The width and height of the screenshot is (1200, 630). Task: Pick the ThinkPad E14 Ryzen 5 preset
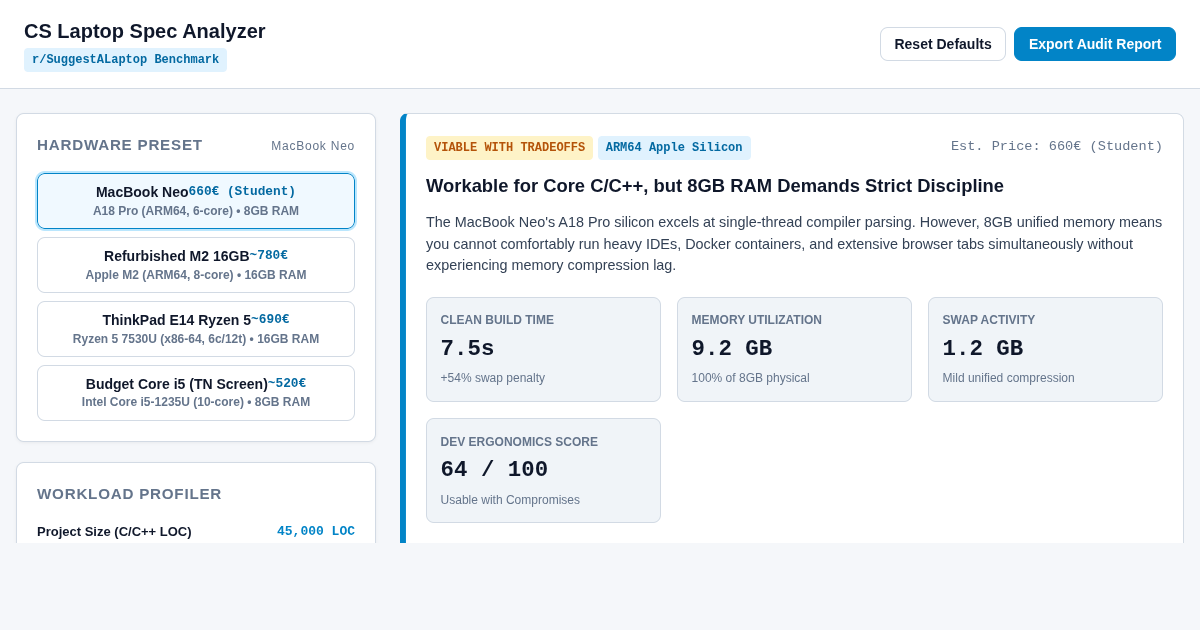coord(196,329)
